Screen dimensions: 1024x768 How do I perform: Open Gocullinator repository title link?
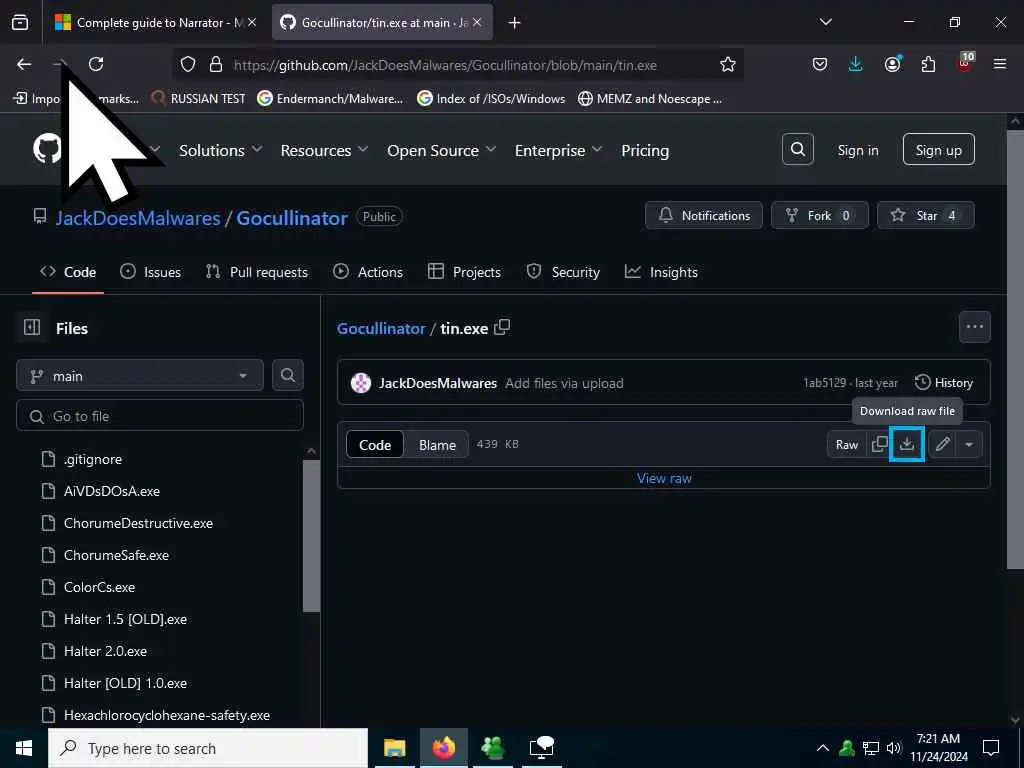292,217
